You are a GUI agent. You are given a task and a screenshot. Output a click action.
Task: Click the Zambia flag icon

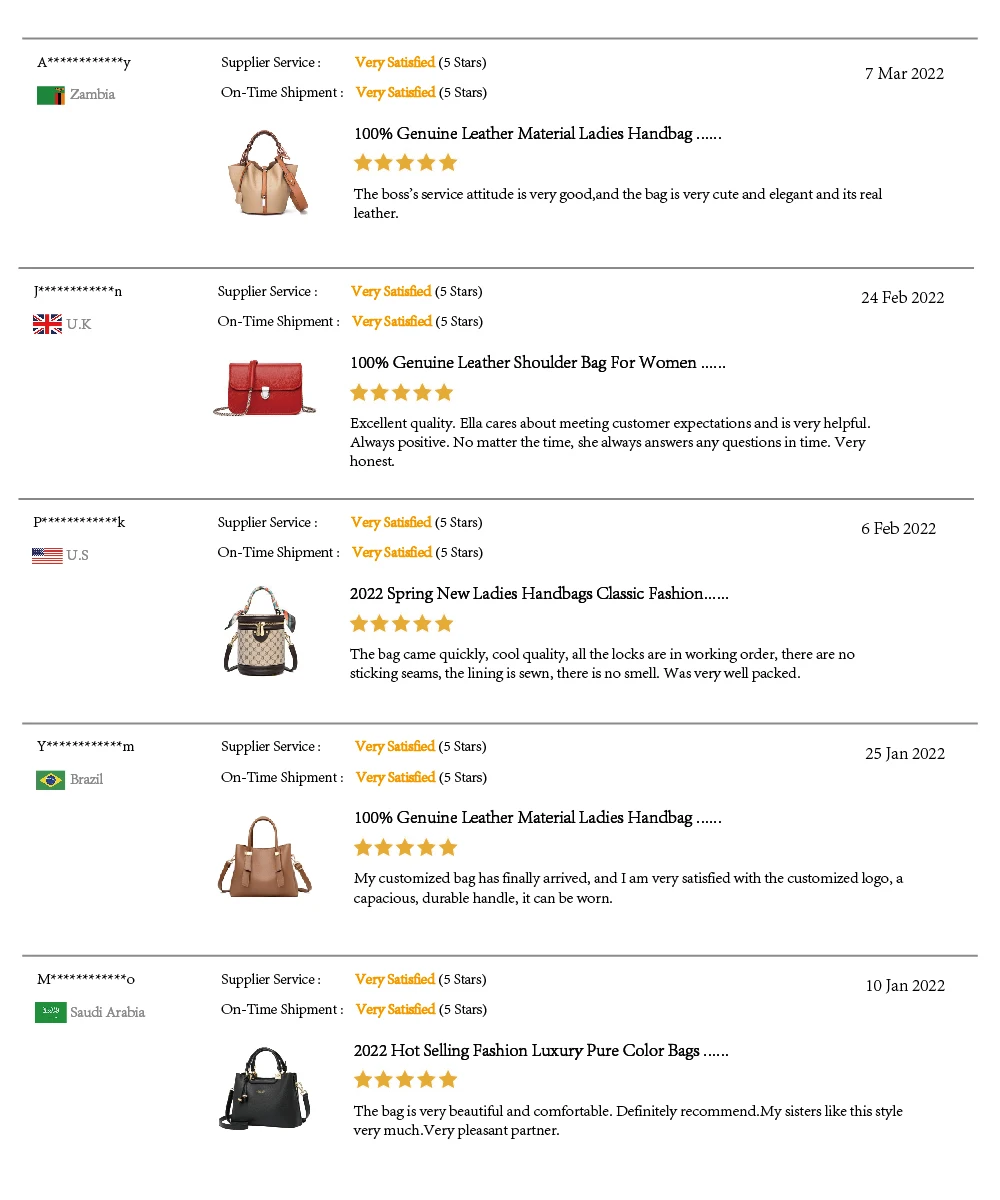click(51, 95)
